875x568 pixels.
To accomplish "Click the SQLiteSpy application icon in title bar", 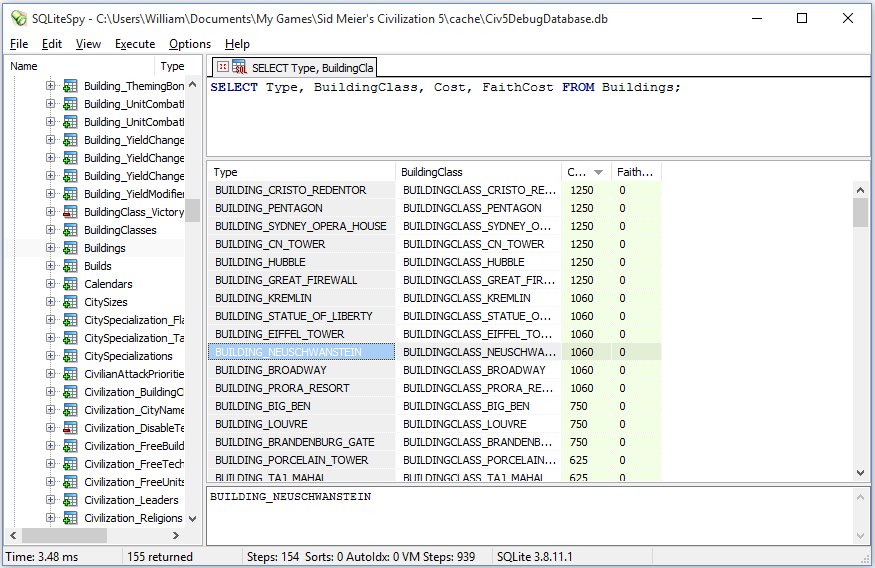I will [18, 18].
